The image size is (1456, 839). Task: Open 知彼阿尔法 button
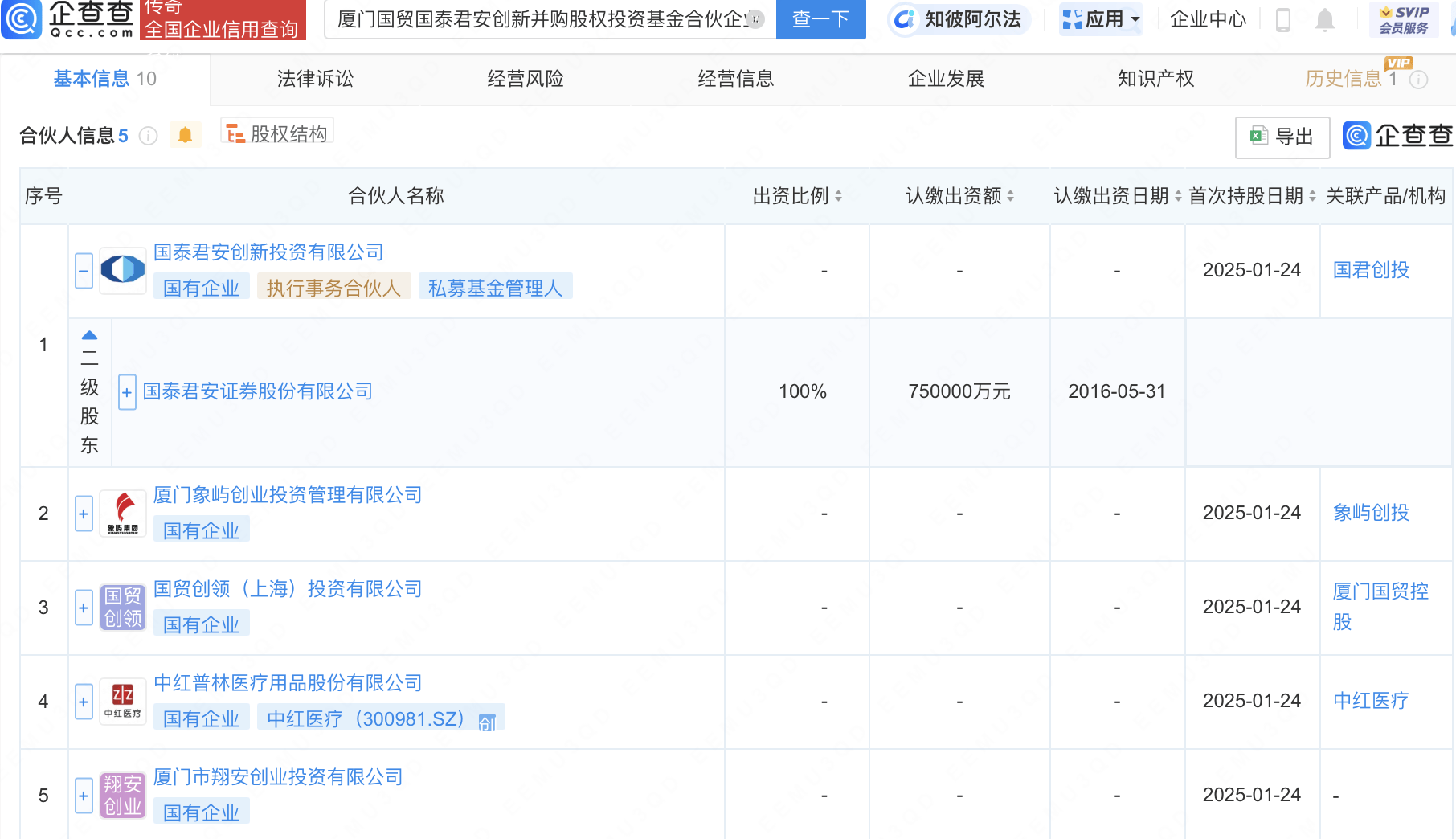point(959,19)
